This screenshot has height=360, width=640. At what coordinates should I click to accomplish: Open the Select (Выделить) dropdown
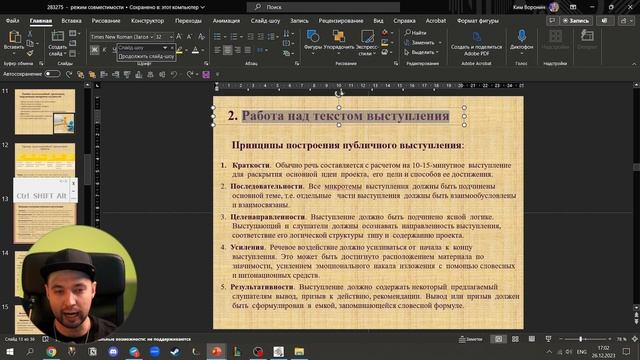click(421, 52)
